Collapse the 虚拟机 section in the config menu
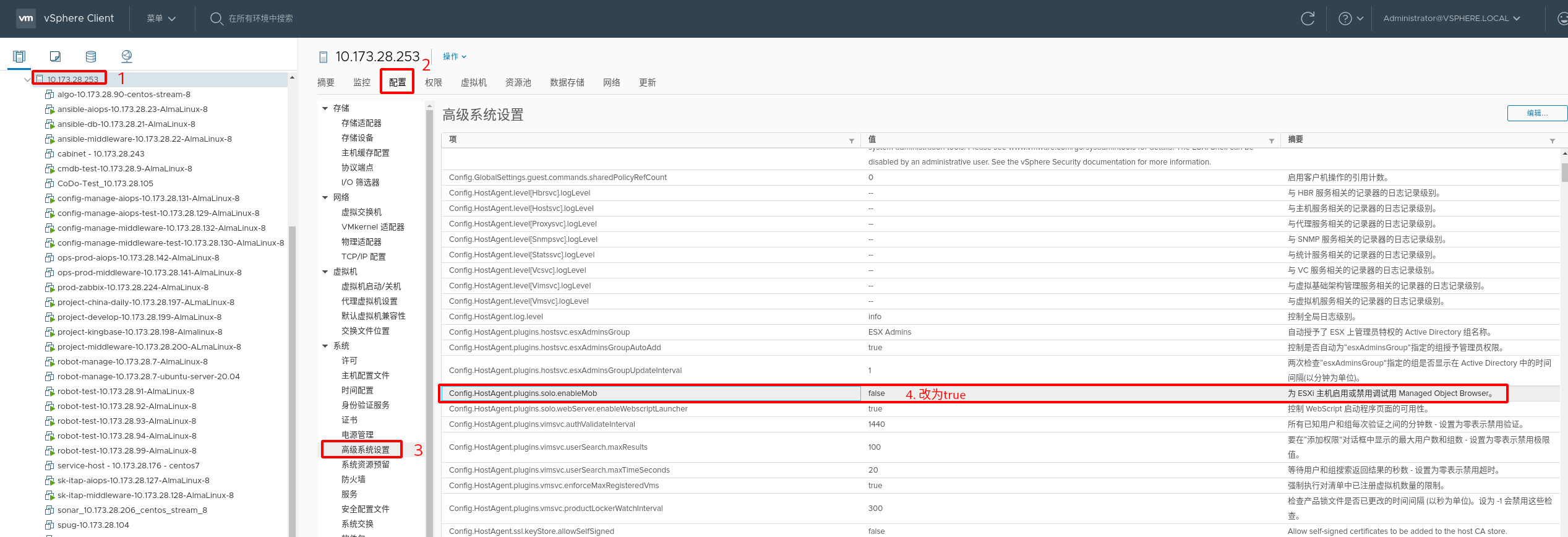This screenshot has width=1568, height=537. [x=325, y=272]
